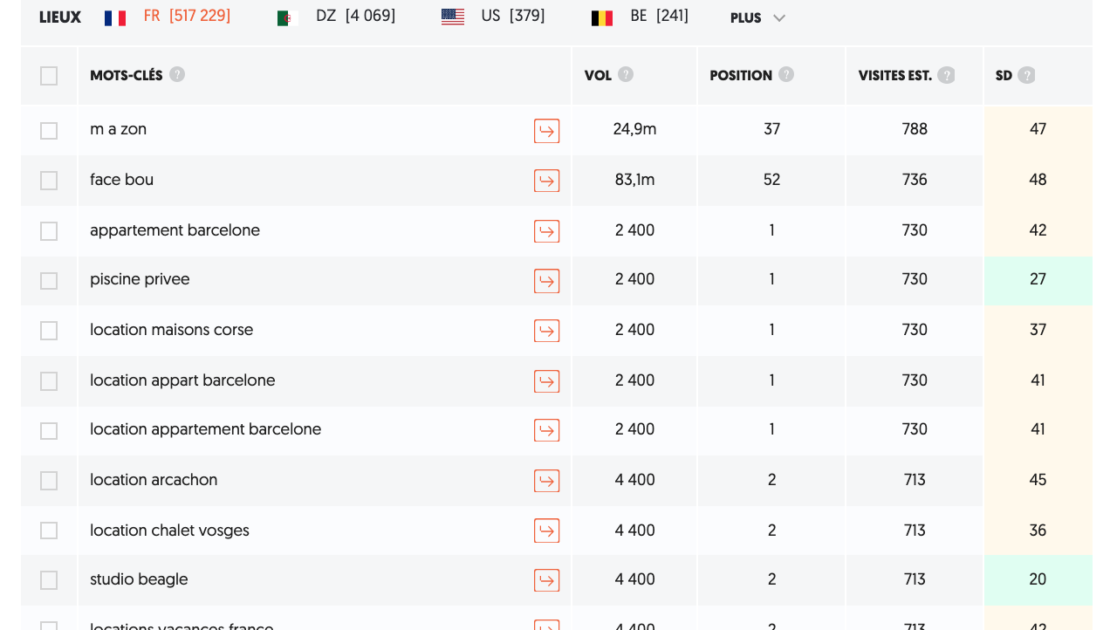
Task: Open SERP arrow icon for 'm a zon'
Action: (546, 131)
